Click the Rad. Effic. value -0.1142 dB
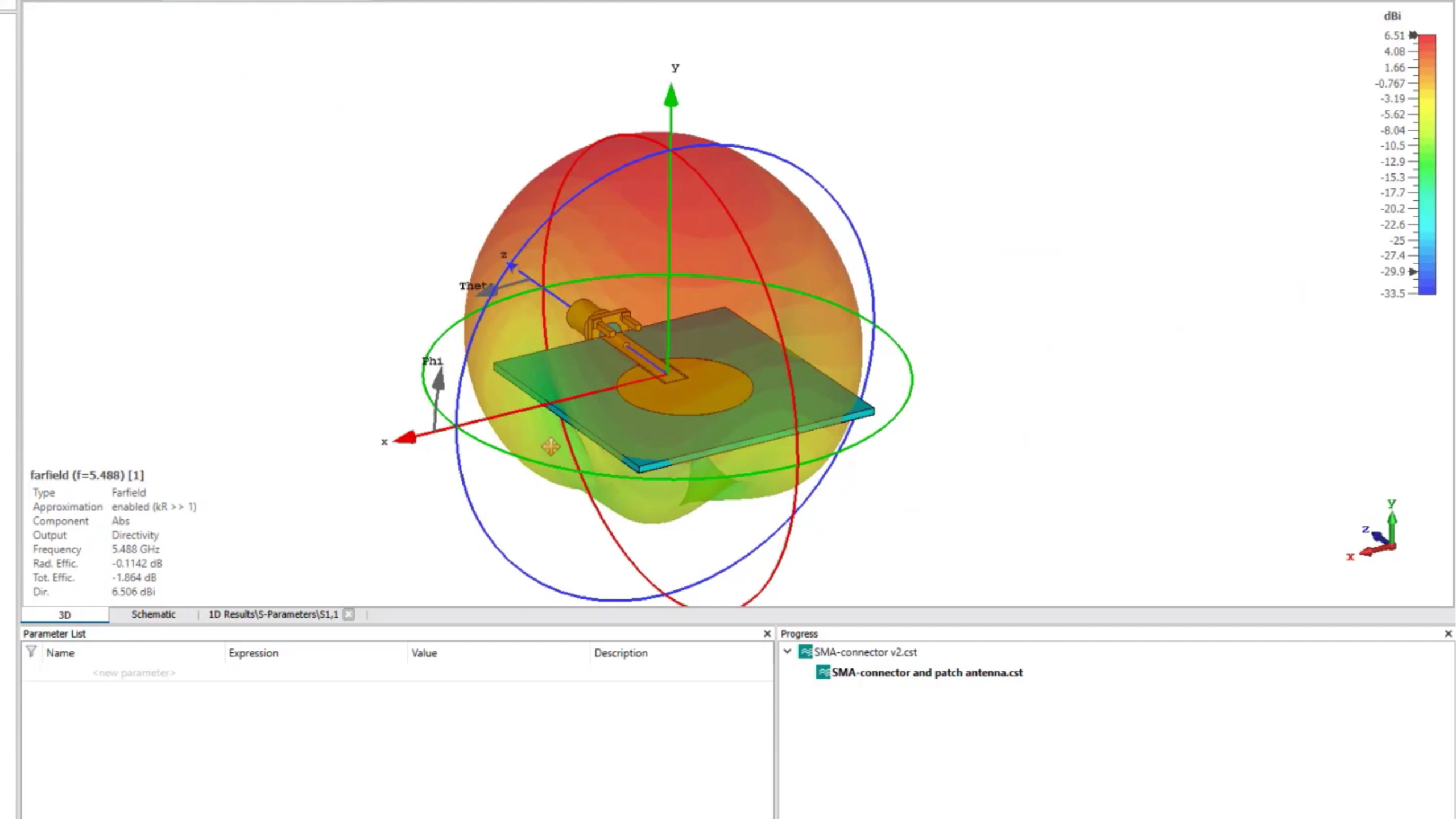Screen dimensions: 1456x819 pyautogui.click(x=137, y=564)
